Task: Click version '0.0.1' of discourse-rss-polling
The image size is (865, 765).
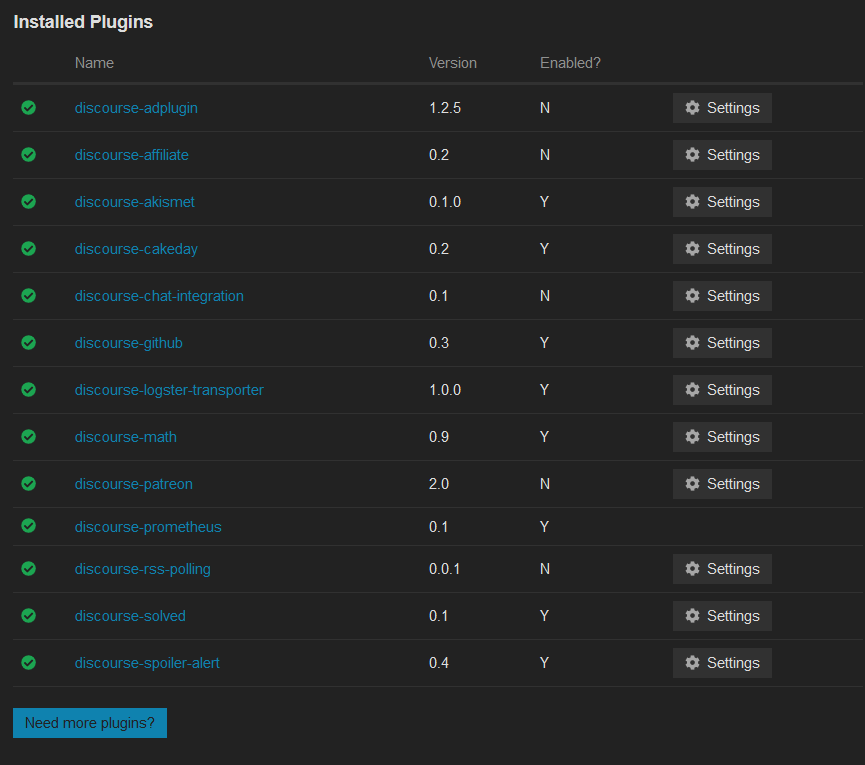Action: (x=445, y=569)
